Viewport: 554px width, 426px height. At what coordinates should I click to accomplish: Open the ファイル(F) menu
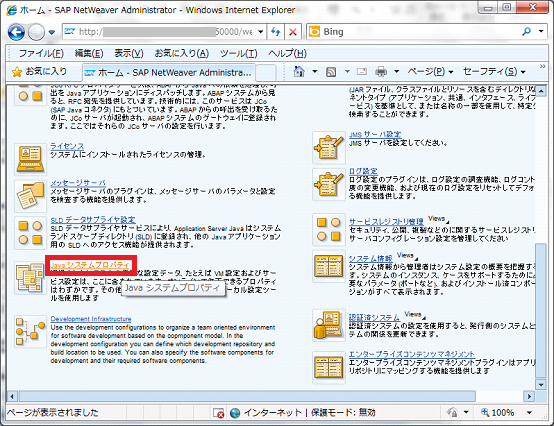pos(41,53)
